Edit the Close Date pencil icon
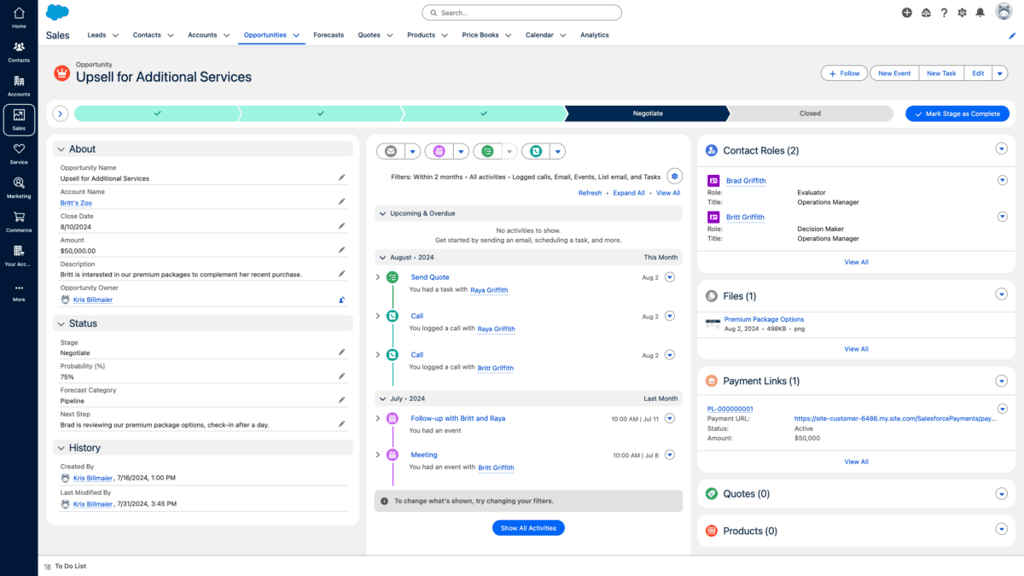This screenshot has height=576, width=1024. point(342,226)
